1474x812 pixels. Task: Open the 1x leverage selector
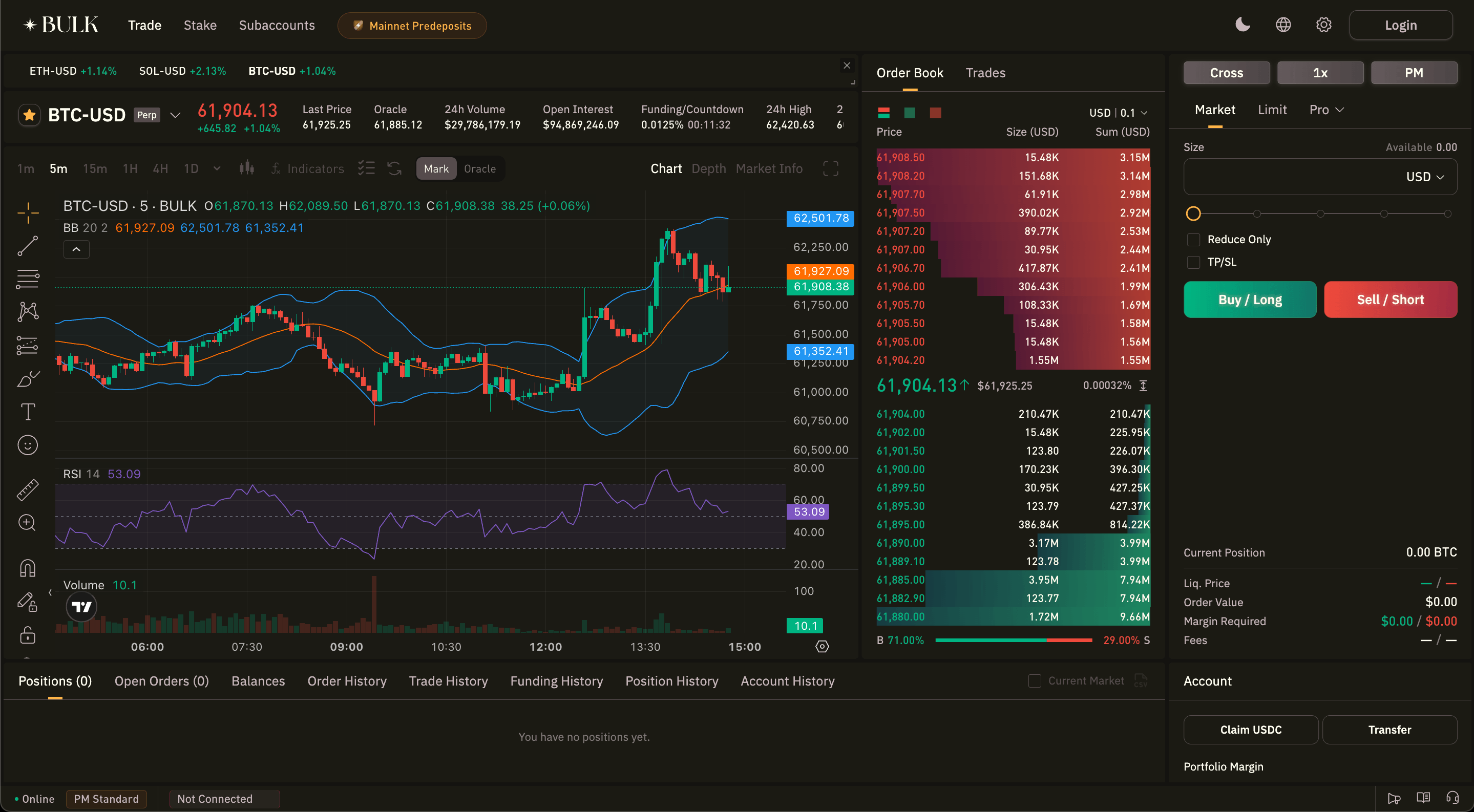pos(1320,73)
